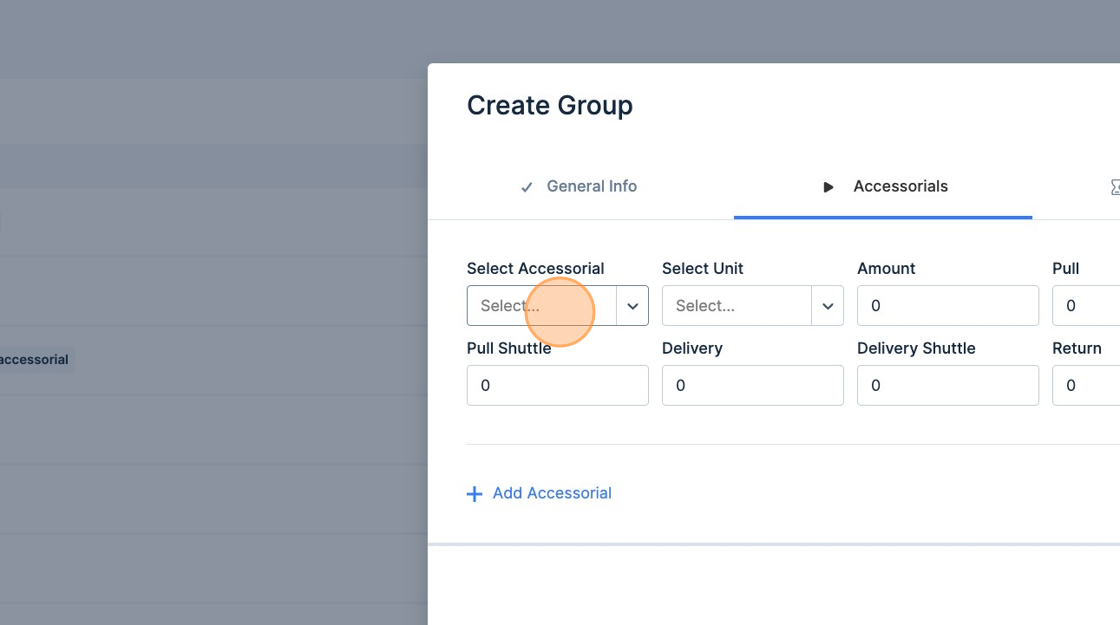Click the Return input field
The image size is (1120, 625).
click(1086, 386)
